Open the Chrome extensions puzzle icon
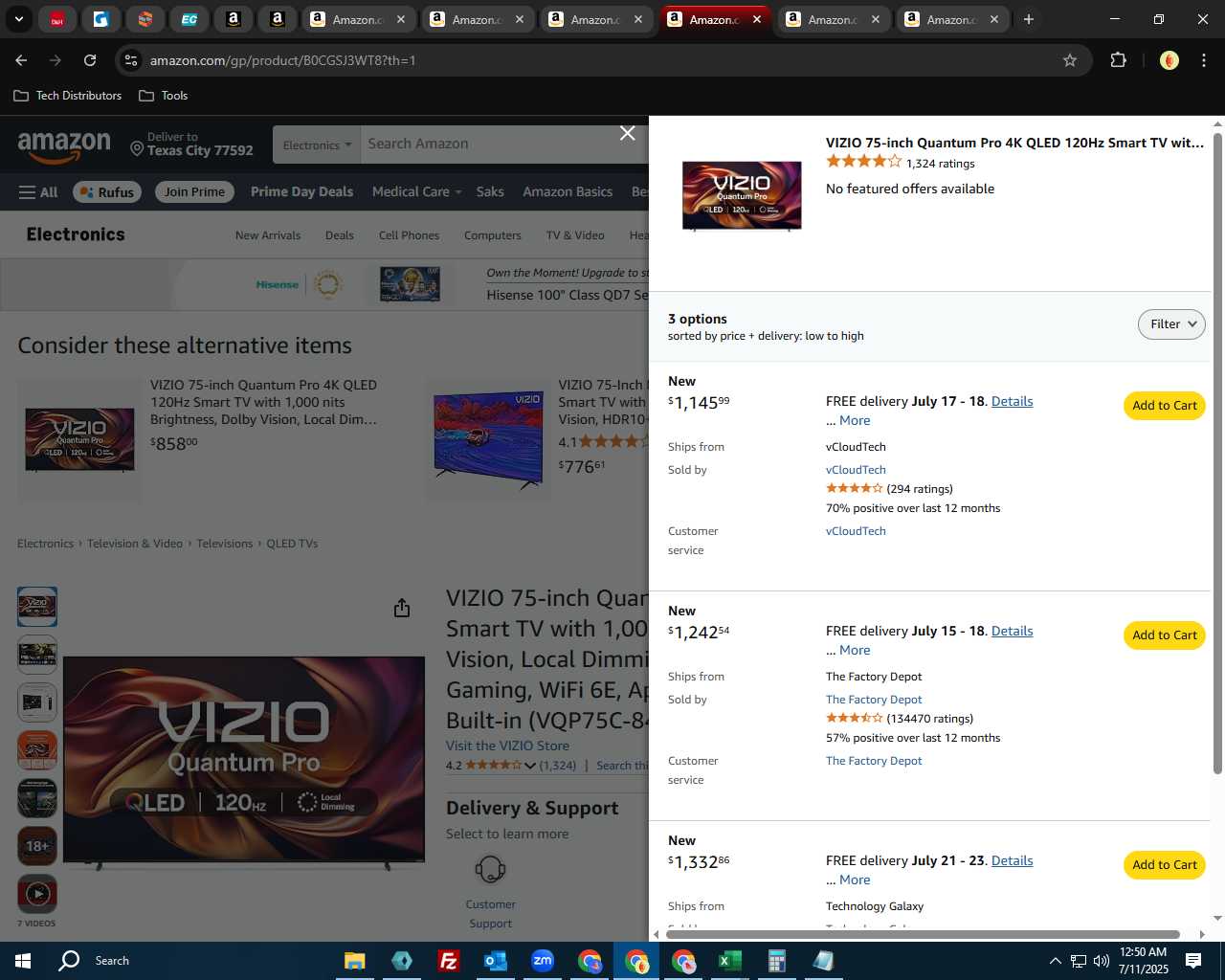The image size is (1225, 980). [1118, 60]
